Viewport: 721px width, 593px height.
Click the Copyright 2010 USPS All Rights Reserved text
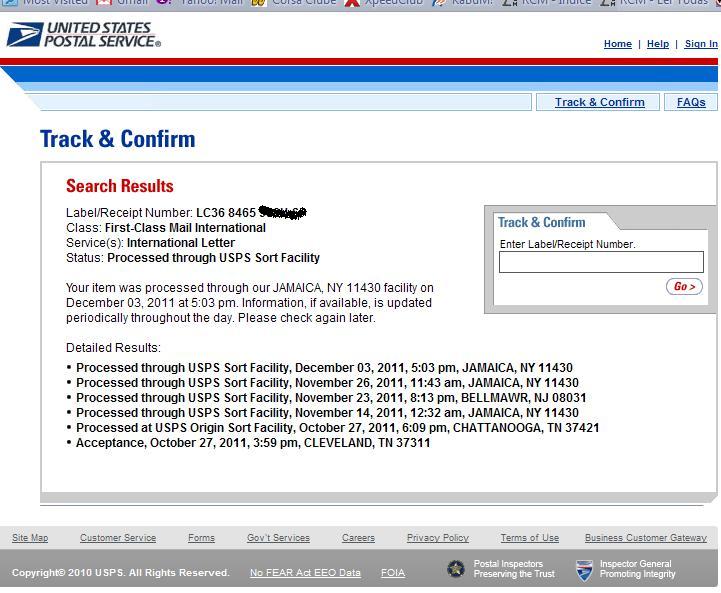[120, 573]
